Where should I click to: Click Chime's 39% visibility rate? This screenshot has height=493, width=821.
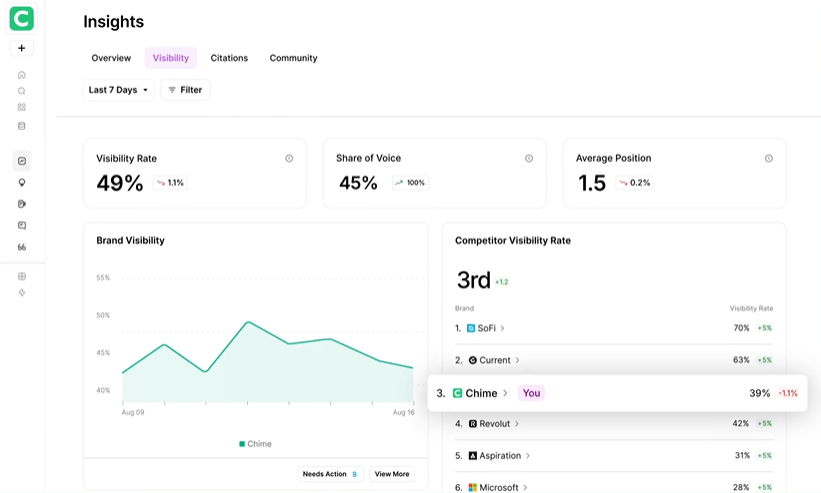[760, 393]
